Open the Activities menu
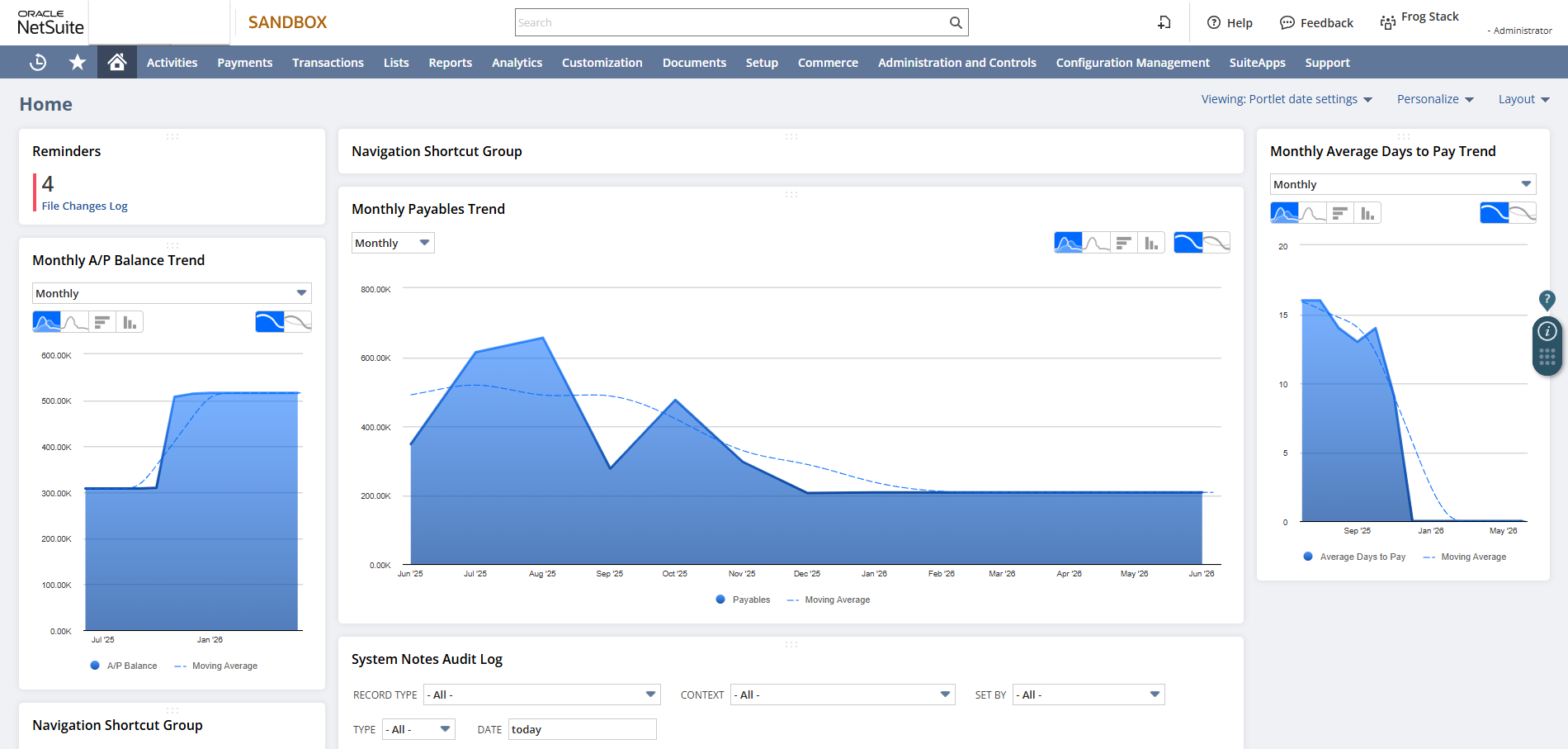The image size is (1568, 749). coord(172,63)
